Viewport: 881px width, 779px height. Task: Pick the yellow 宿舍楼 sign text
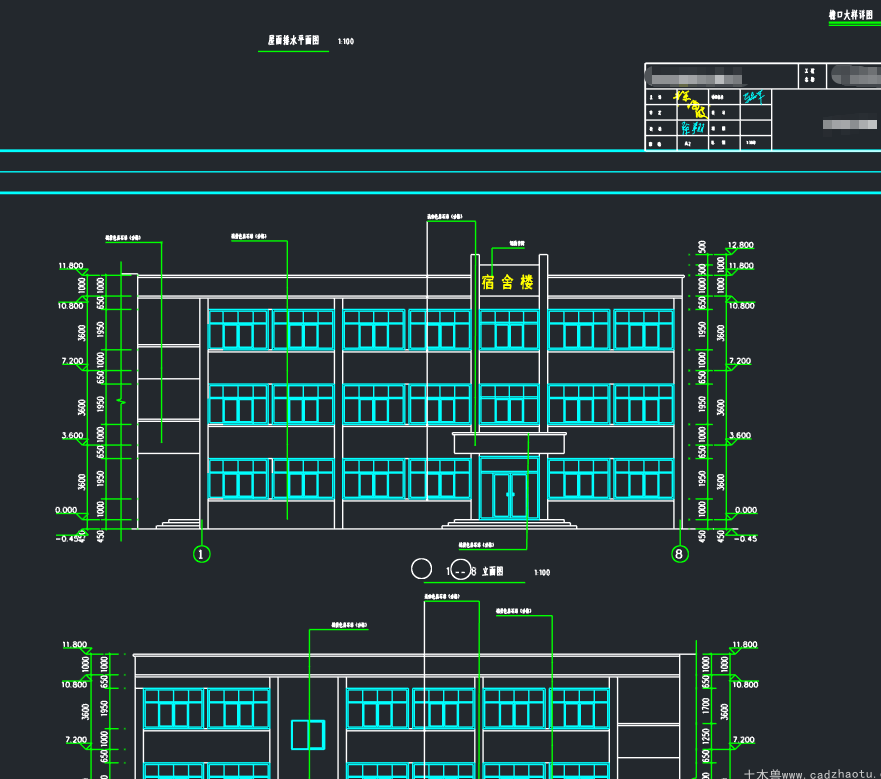click(x=507, y=282)
